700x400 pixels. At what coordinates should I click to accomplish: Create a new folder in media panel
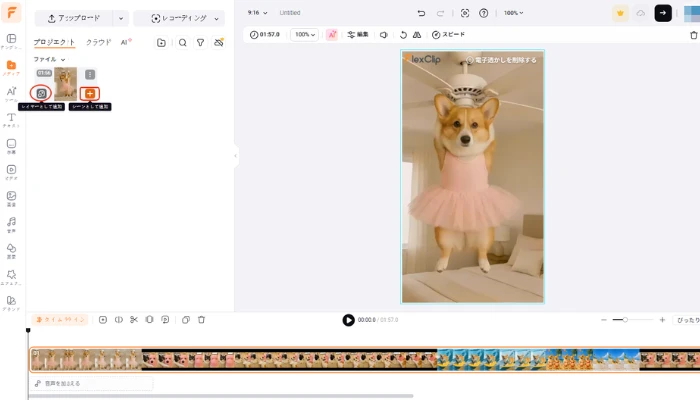tap(161, 42)
